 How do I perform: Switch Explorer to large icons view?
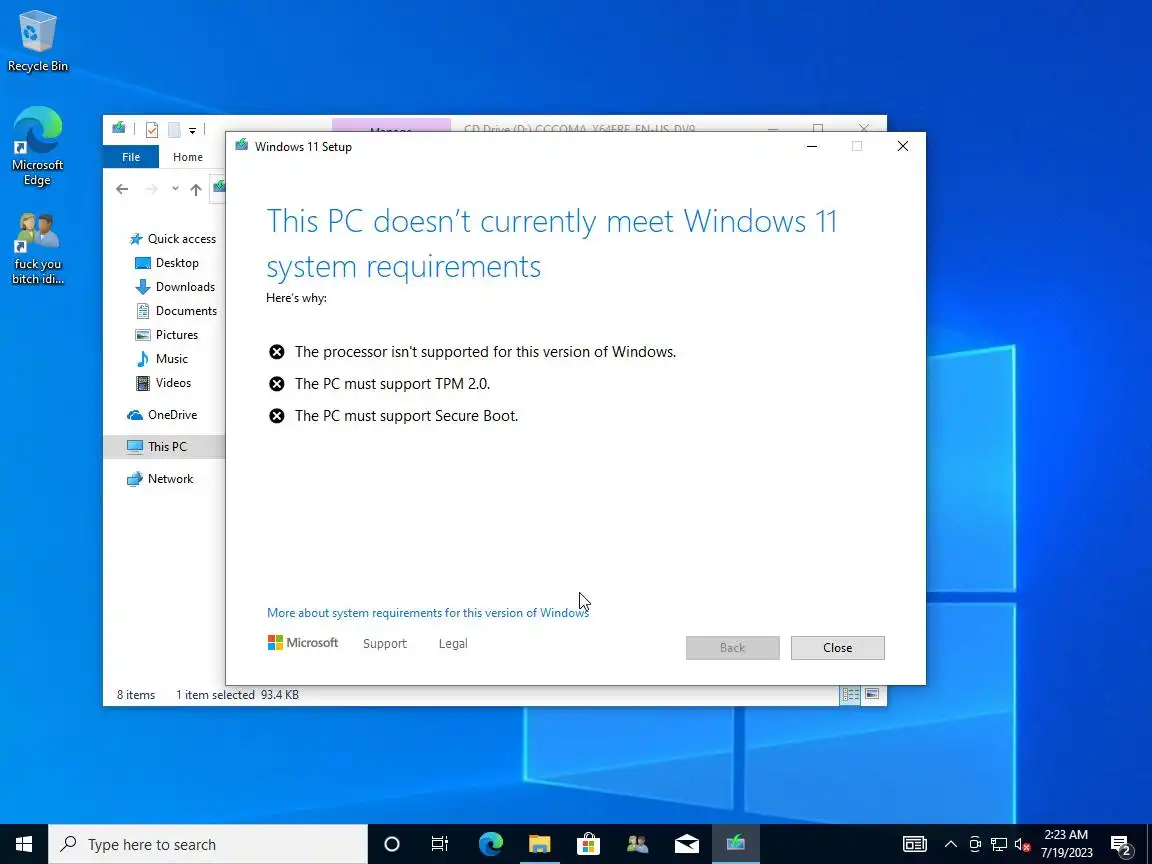(x=872, y=694)
